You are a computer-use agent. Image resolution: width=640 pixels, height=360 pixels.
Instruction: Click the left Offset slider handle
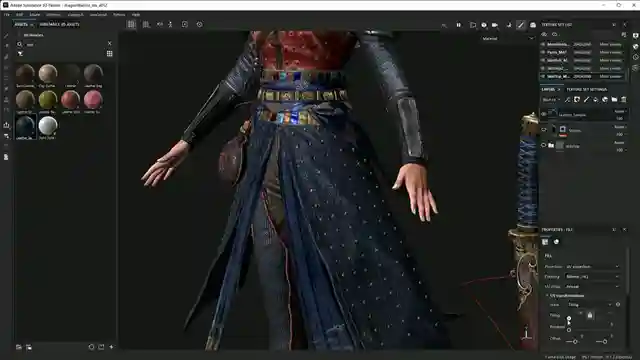pyautogui.click(x=575, y=341)
